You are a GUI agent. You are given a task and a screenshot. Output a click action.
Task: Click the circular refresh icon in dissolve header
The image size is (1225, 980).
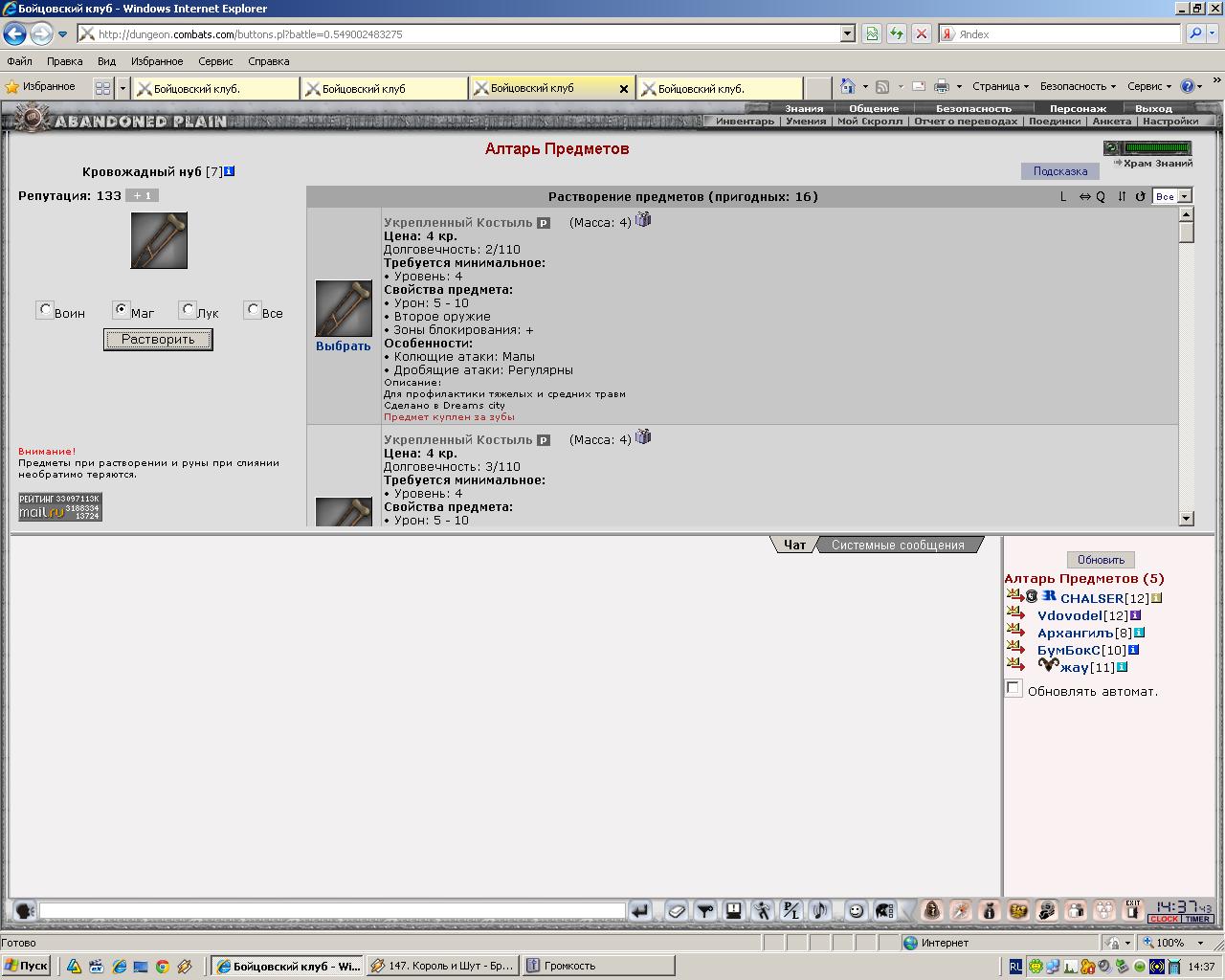click(x=1140, y=197)
